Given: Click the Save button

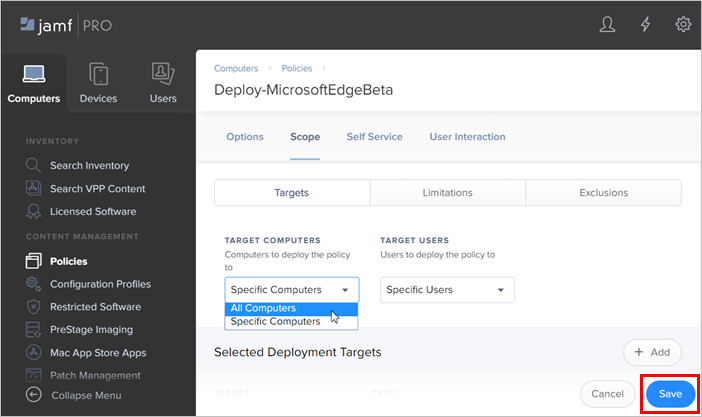Looking at the screenshot, I should coord(670,394).
